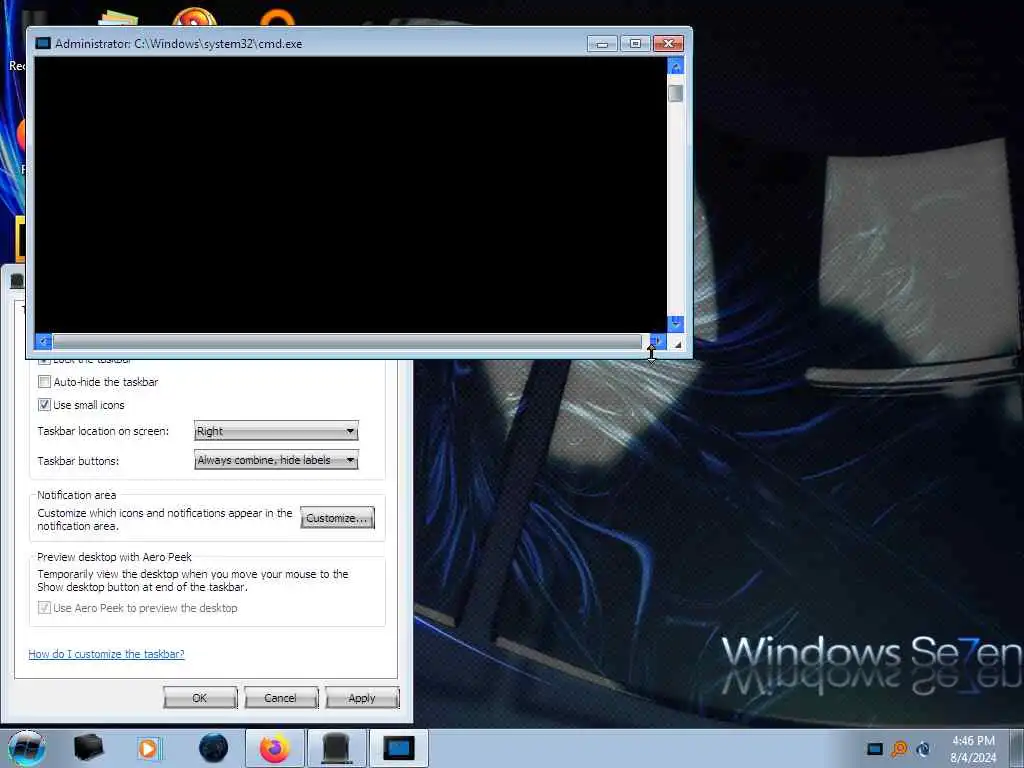Click the monitor icon in system tray
The width and height of the screenshot is (1024, 768).
(874, 749)
